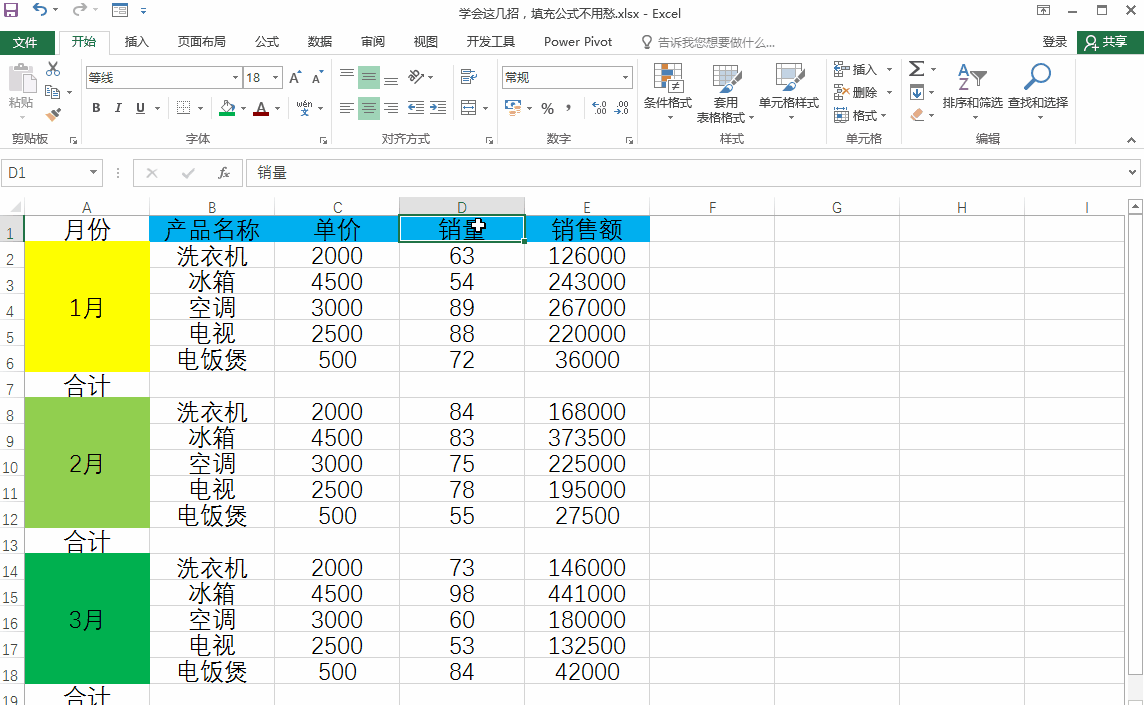Open number format dropdown (常规)
Screen dimensions: 1144x705
pyautogui.click(x=625, y=77)
